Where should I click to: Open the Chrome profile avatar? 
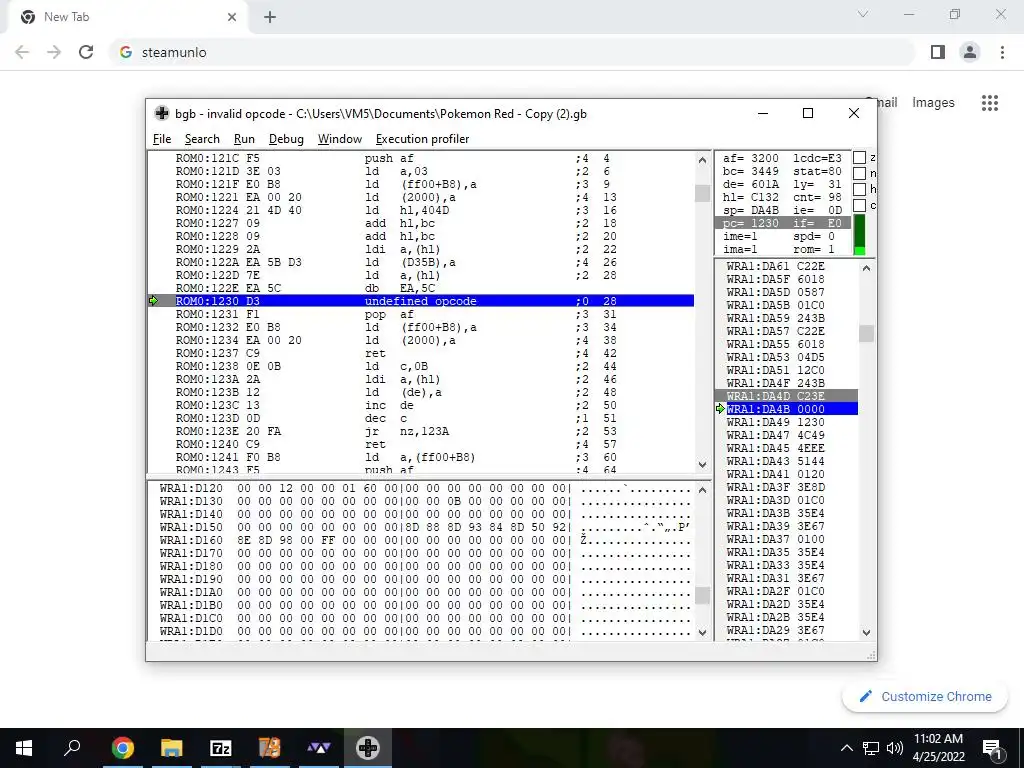(970, 52)
